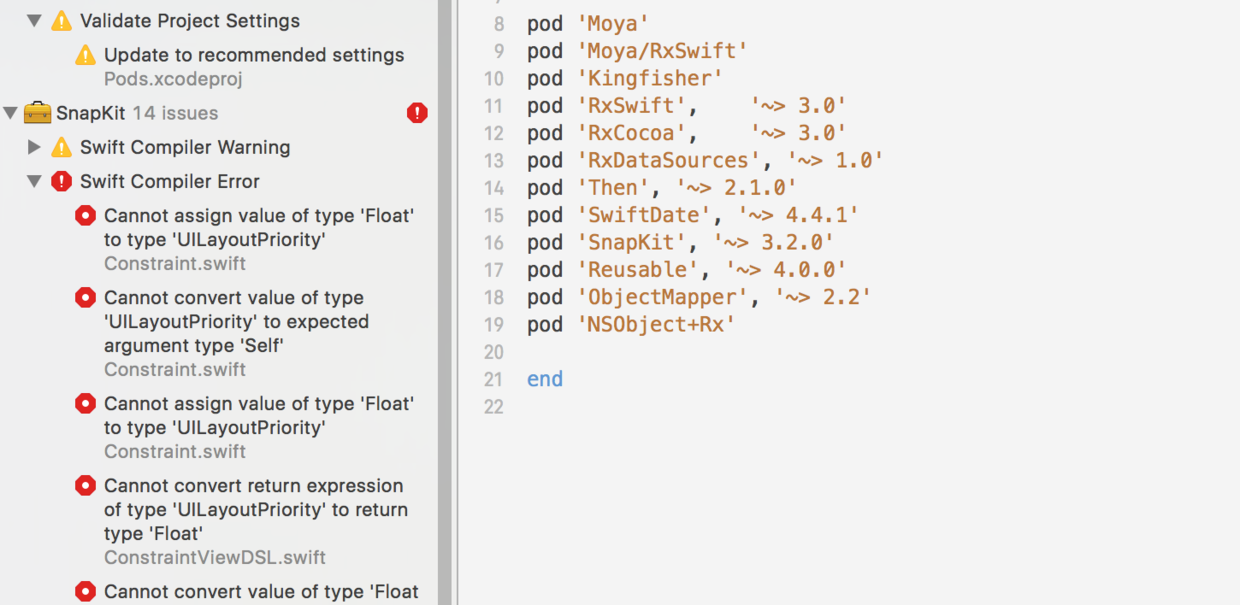Click the line 16 SnapKit pod entry
This screenshot has width=1240, height=605.
click(680, 242)
